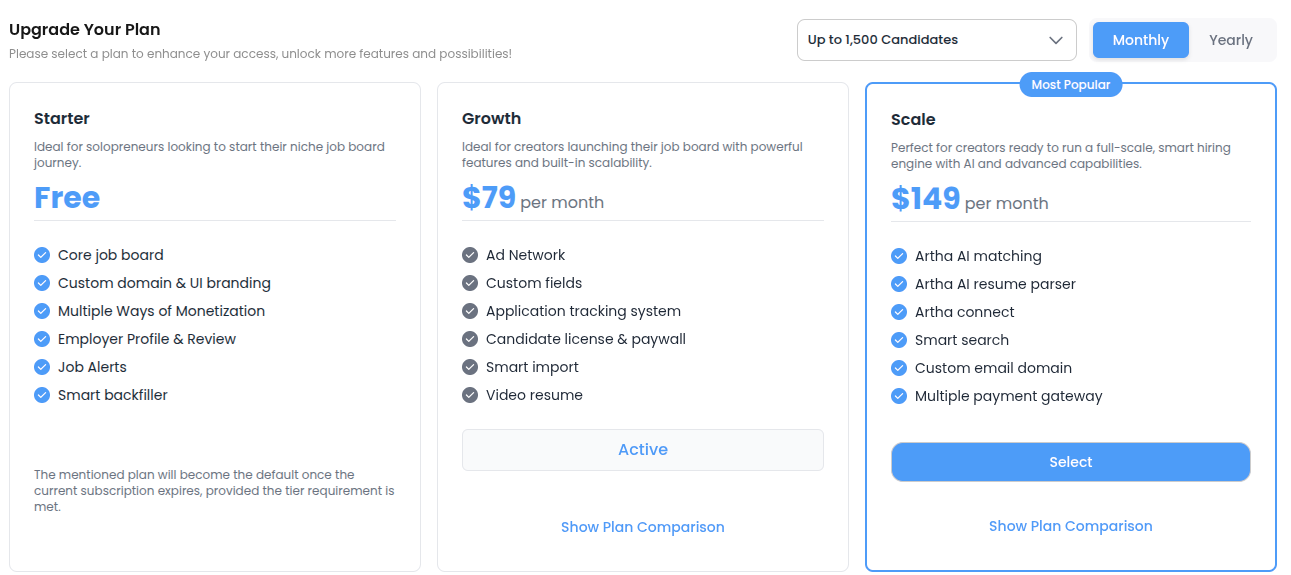Show Plan Comparison under Growth plan

[642, 527]
